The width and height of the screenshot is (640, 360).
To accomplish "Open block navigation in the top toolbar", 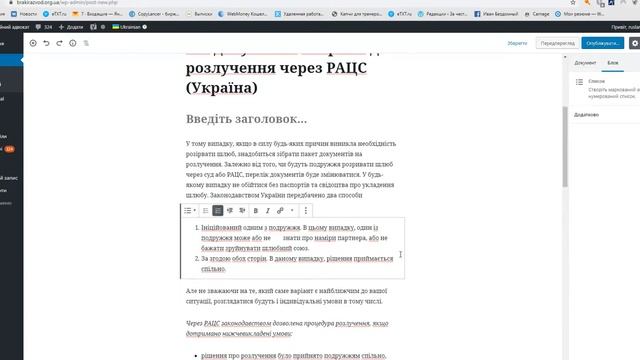I will pos(86,43).
